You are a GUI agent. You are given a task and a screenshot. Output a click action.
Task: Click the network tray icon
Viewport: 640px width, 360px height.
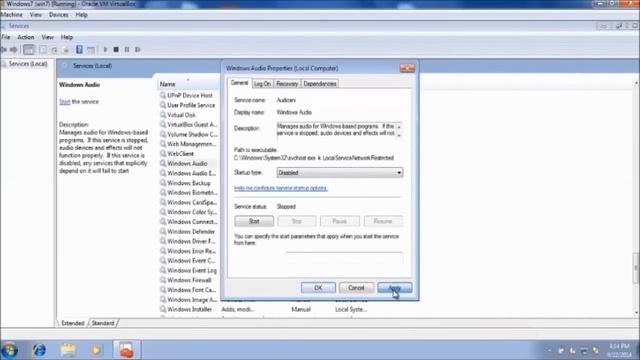click(584, 351)
